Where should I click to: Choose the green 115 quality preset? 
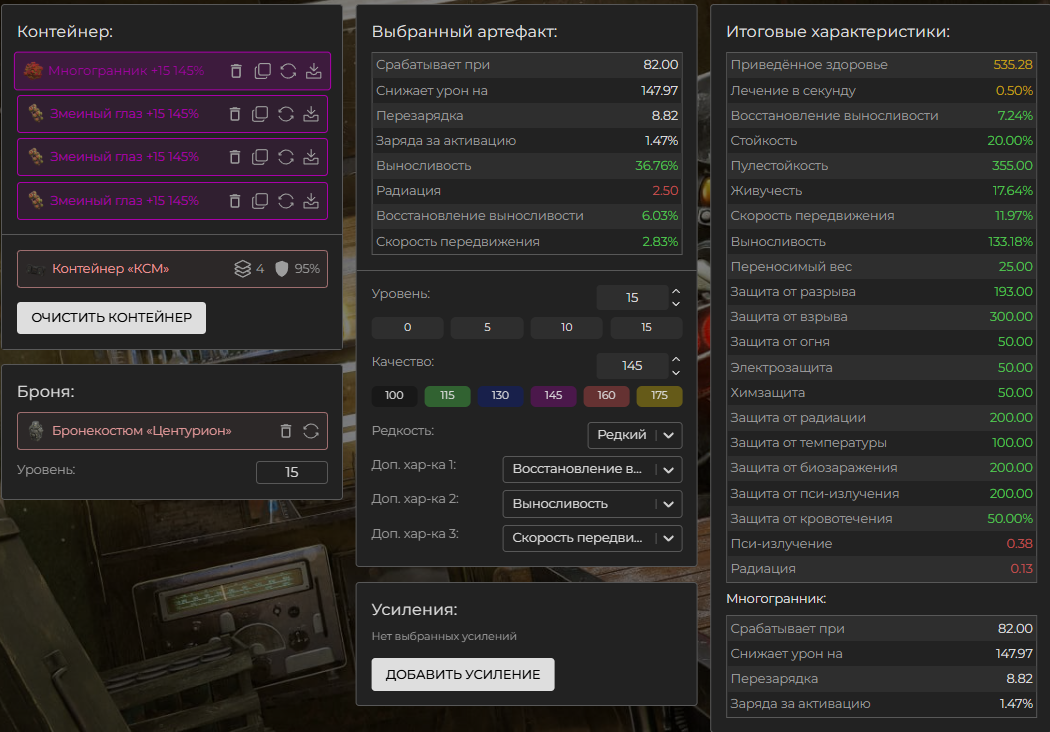click(447, 395)
